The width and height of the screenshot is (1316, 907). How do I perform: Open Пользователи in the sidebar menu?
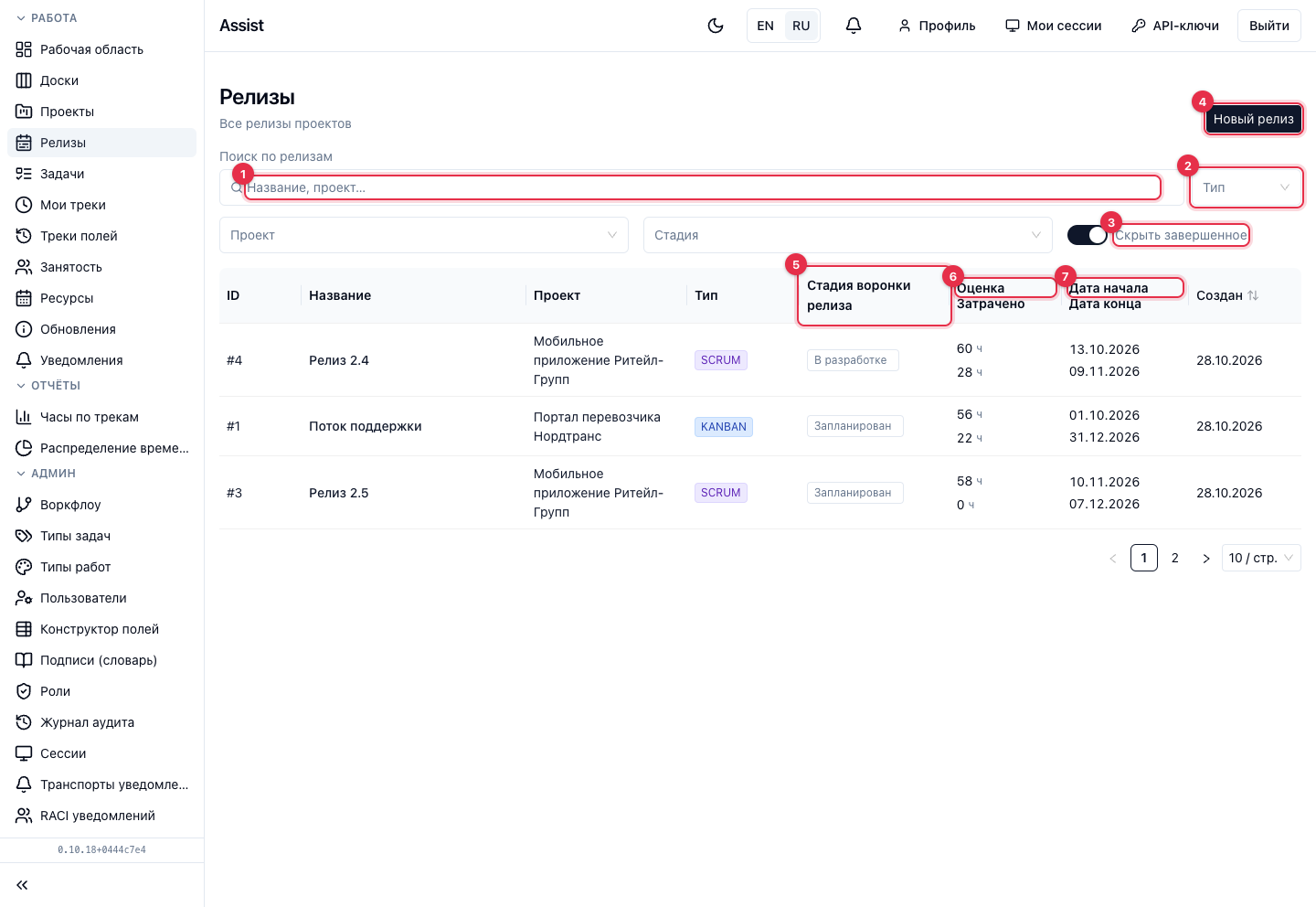pyautogui.click(x=101, y=598)
